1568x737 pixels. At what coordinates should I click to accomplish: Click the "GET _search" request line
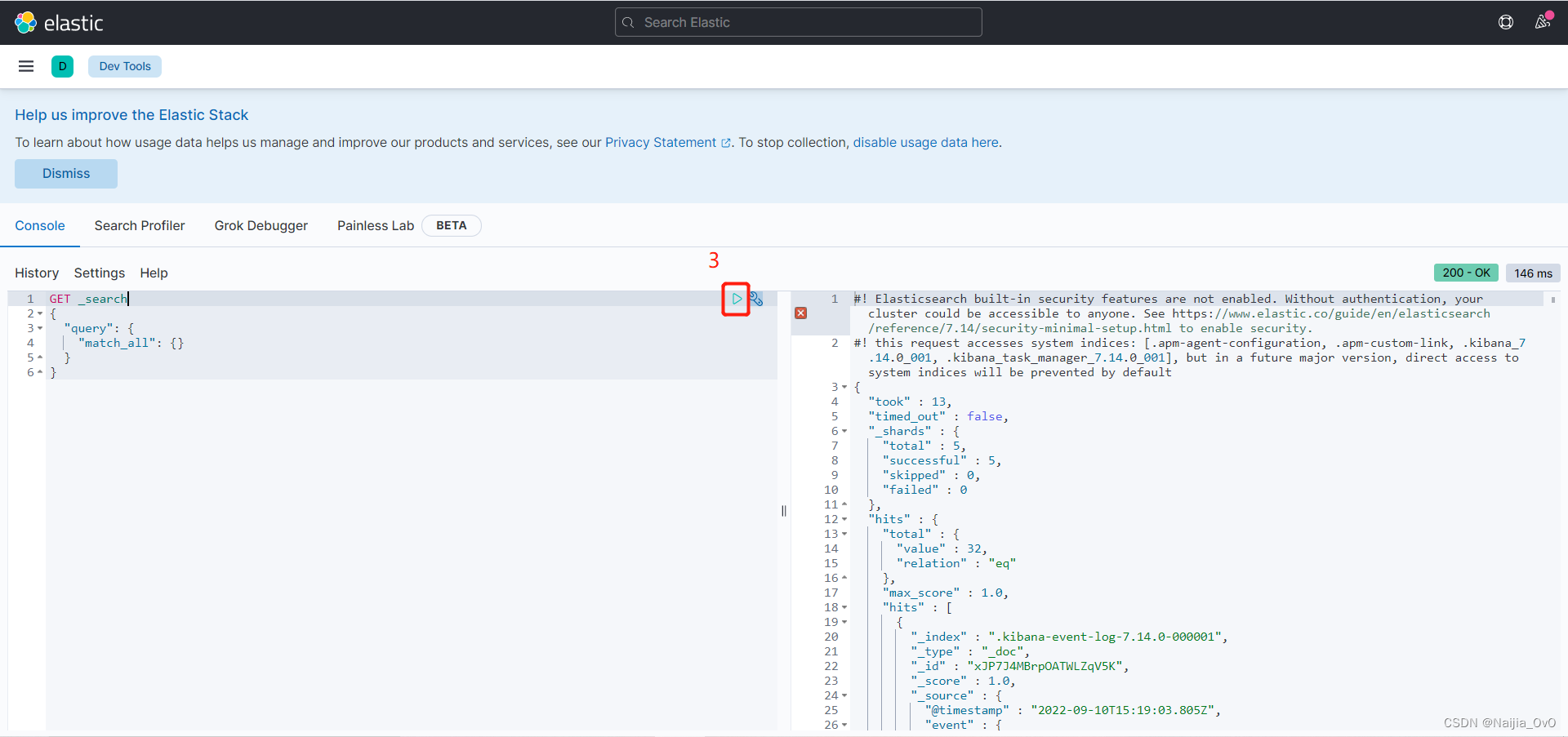click(x=88, y=299)
